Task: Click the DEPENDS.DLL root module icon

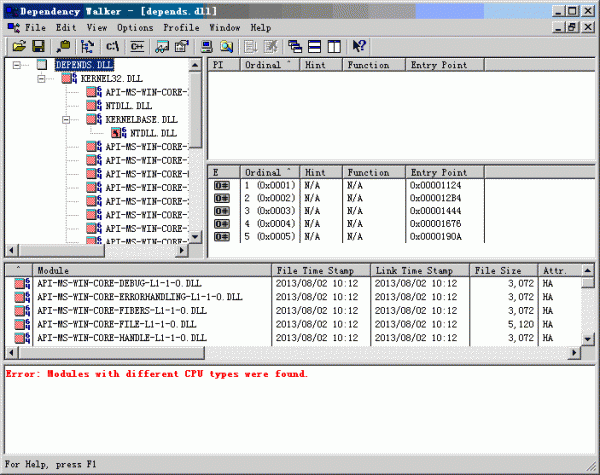Action: pos(42,65)
